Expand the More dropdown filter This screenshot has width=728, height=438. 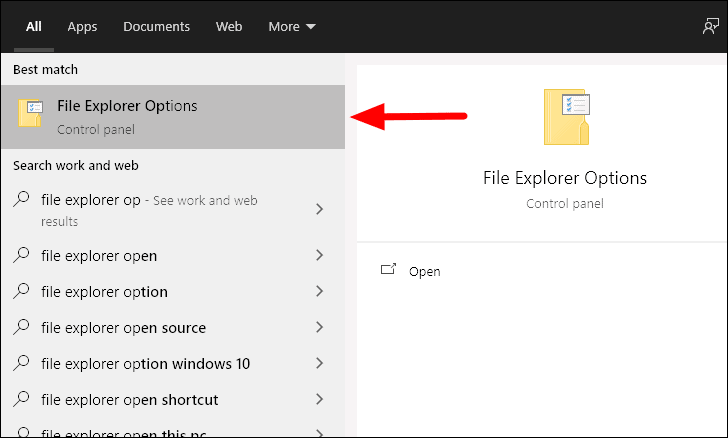292,26
